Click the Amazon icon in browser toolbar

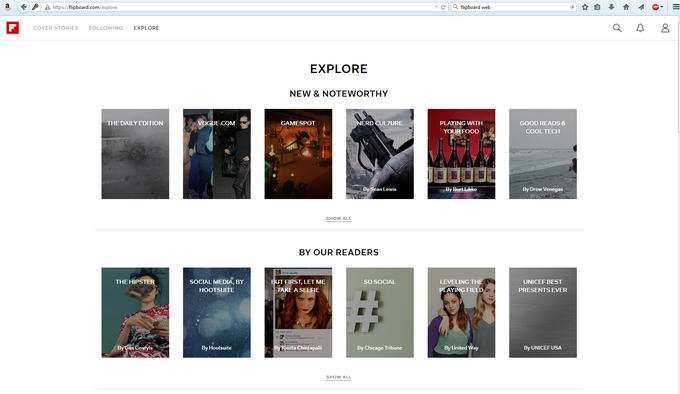coord(7,7)
